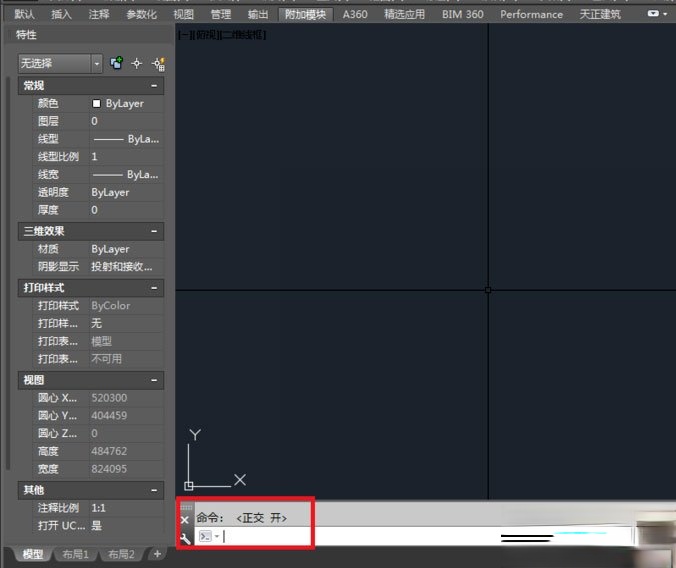Switch to the 布局2 layout tab
676x568 pixels.
(121, 554)
